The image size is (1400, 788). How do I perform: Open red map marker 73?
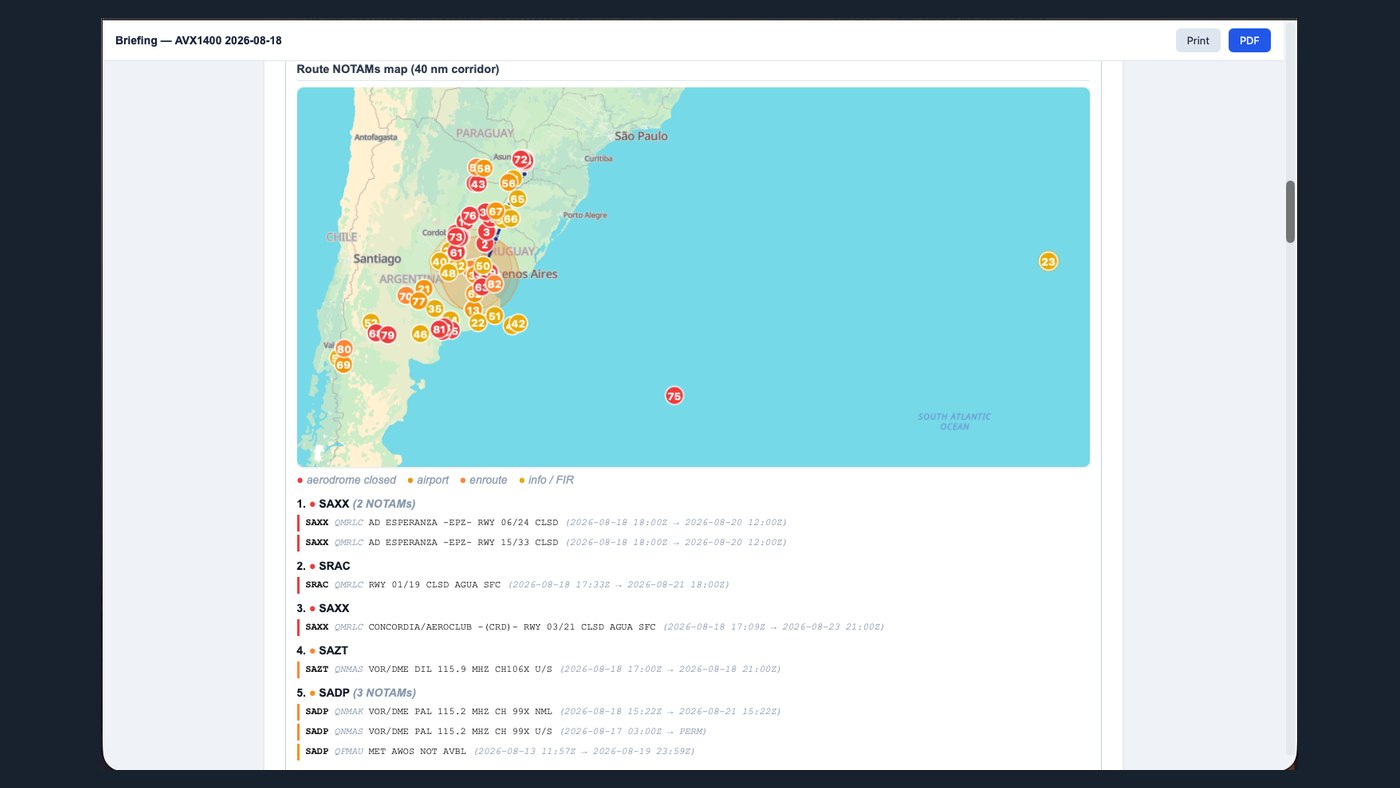456,237
